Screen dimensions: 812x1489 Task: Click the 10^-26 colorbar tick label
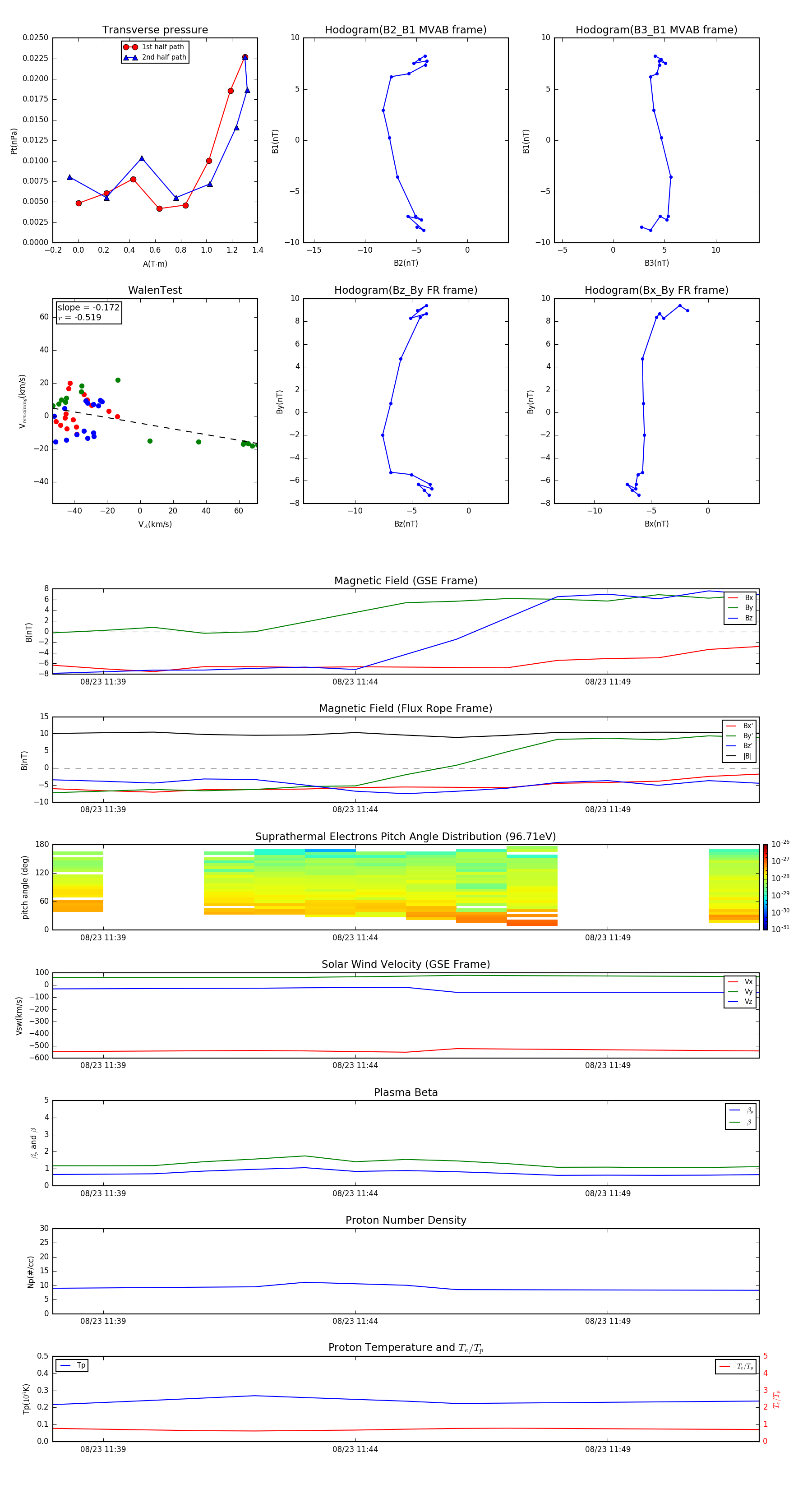[780, 844]
